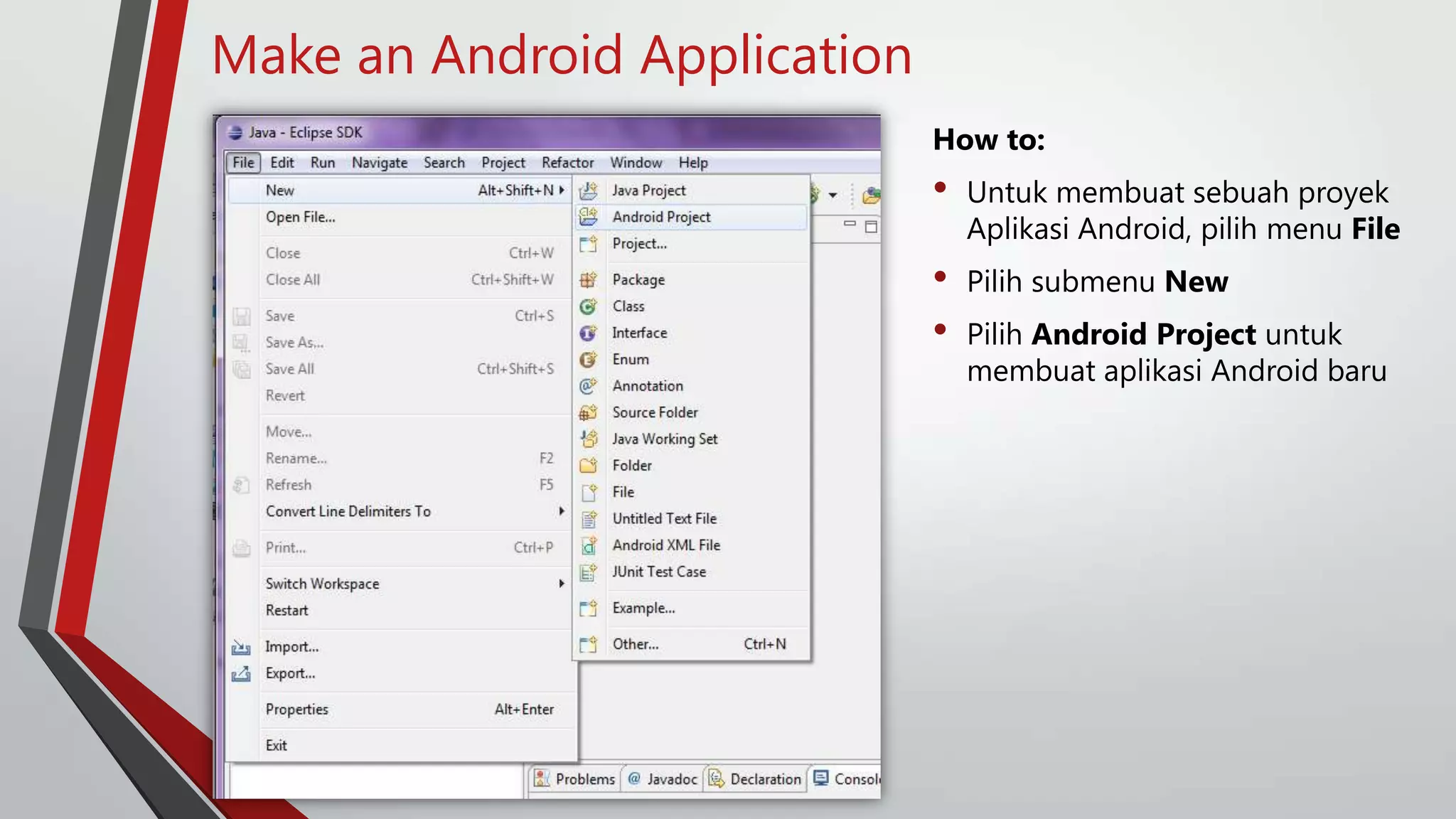Select Android Project from New submenu

(x=661, y=217)
